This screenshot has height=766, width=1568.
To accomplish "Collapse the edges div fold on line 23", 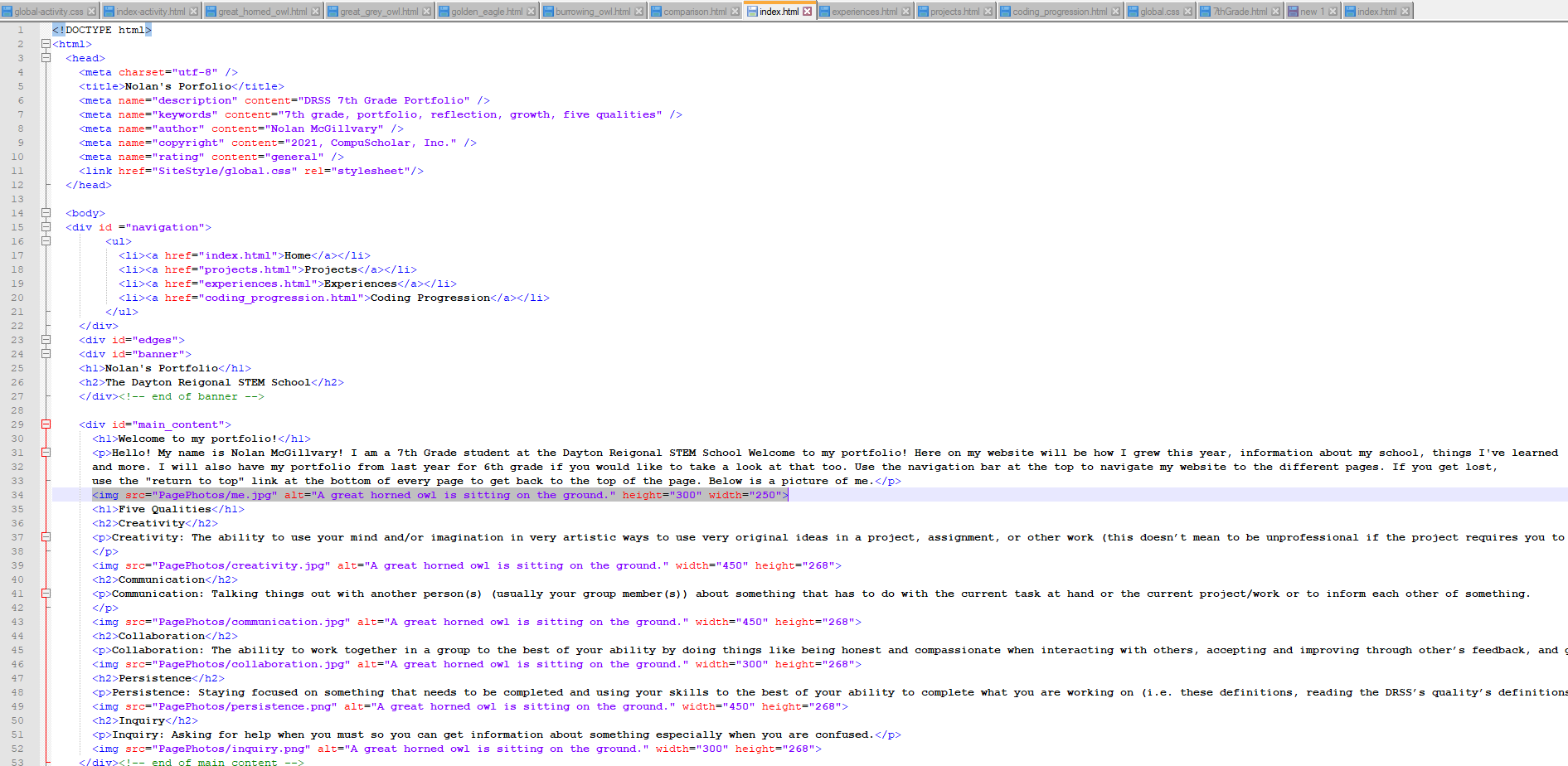I will tap(46, 340).
